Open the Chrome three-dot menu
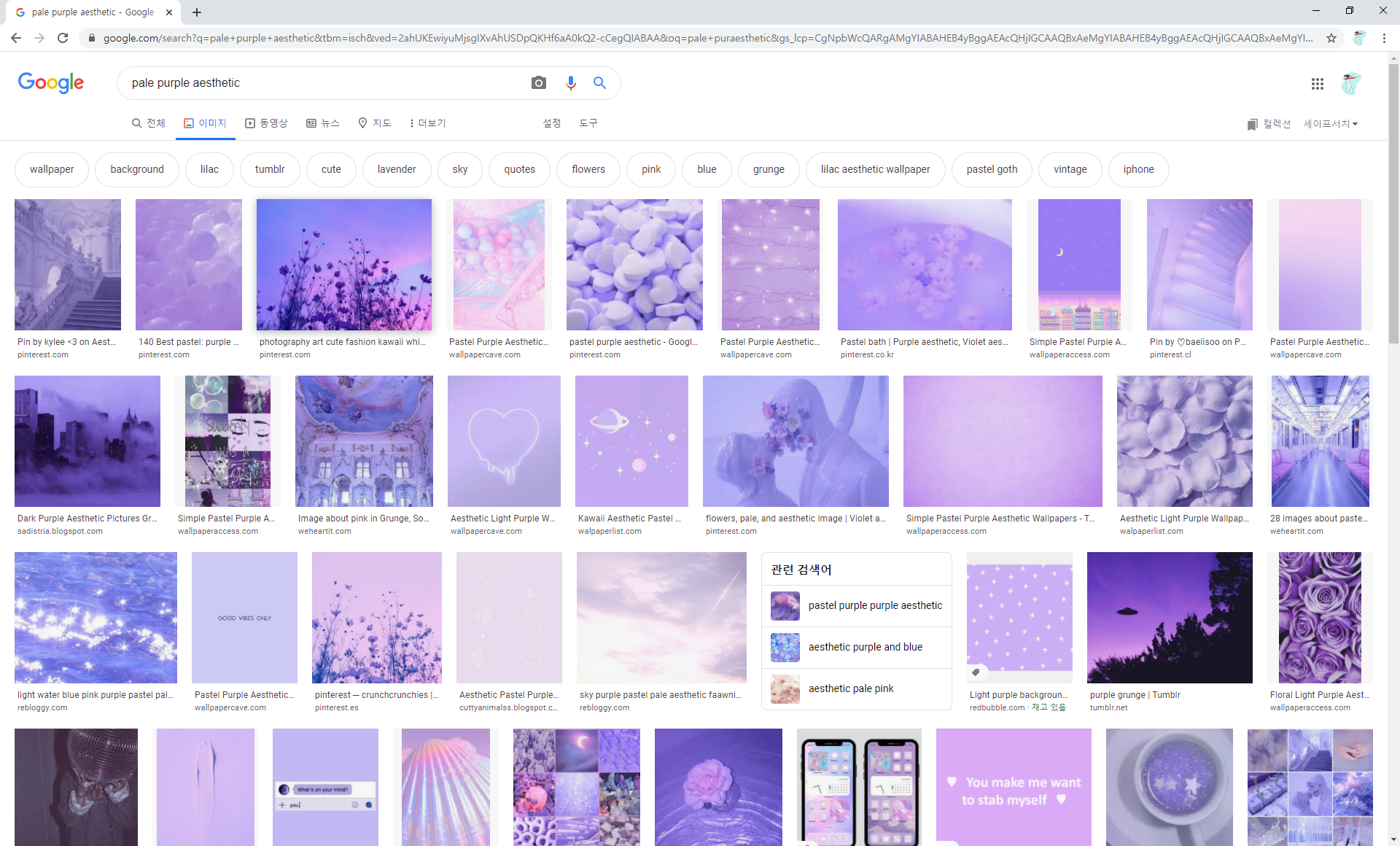This screenshot has height=846, width=1400. click(1384, 38)
